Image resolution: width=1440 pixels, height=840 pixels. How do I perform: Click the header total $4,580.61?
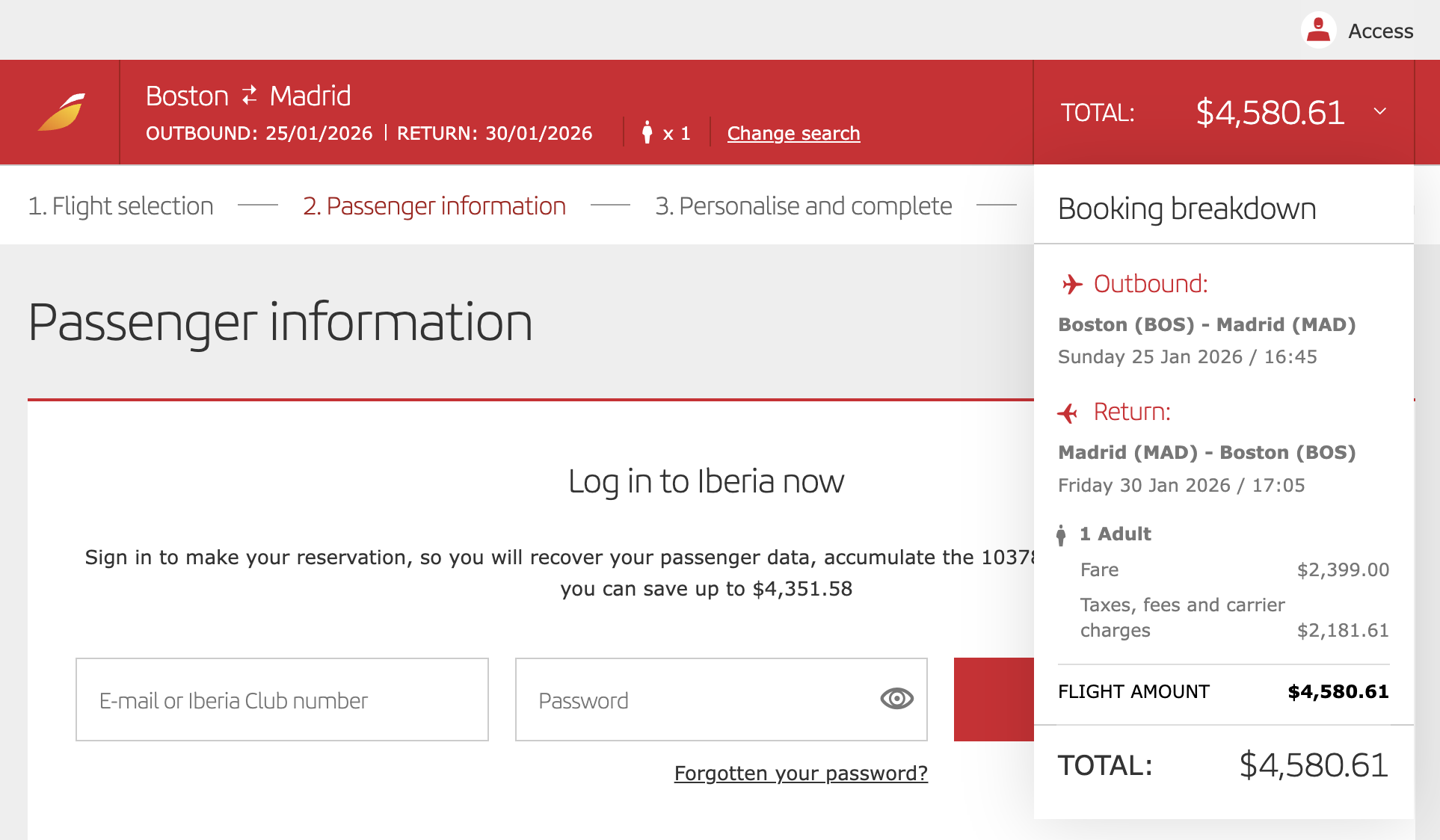(x=1270, y=112)
